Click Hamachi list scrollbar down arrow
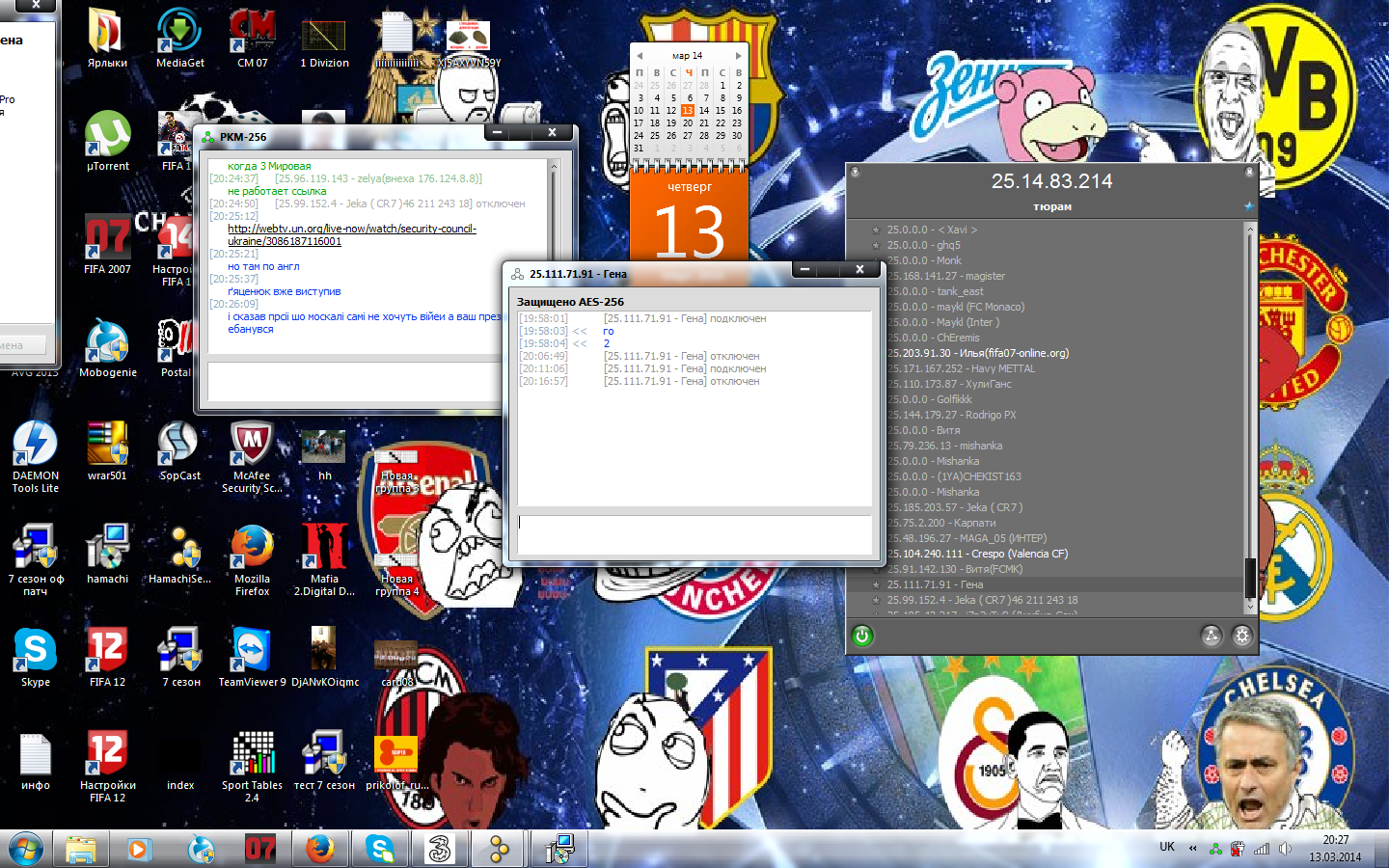Image resolution: width=1389 pixels, height=868 pixels. [1250, 607]
